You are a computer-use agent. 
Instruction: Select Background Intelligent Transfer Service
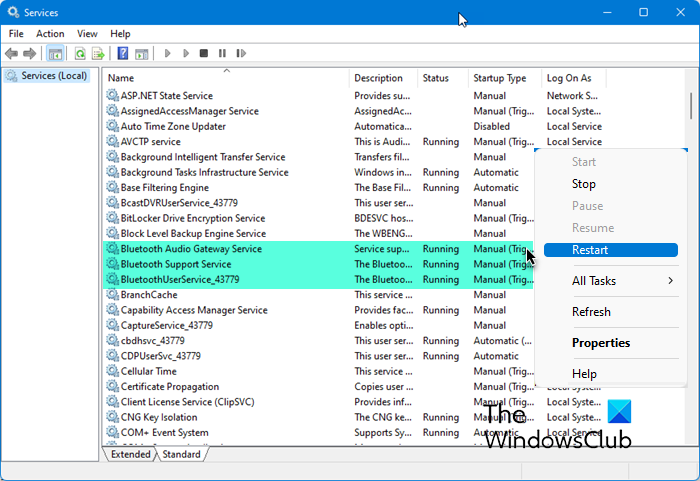click(203, 157)
